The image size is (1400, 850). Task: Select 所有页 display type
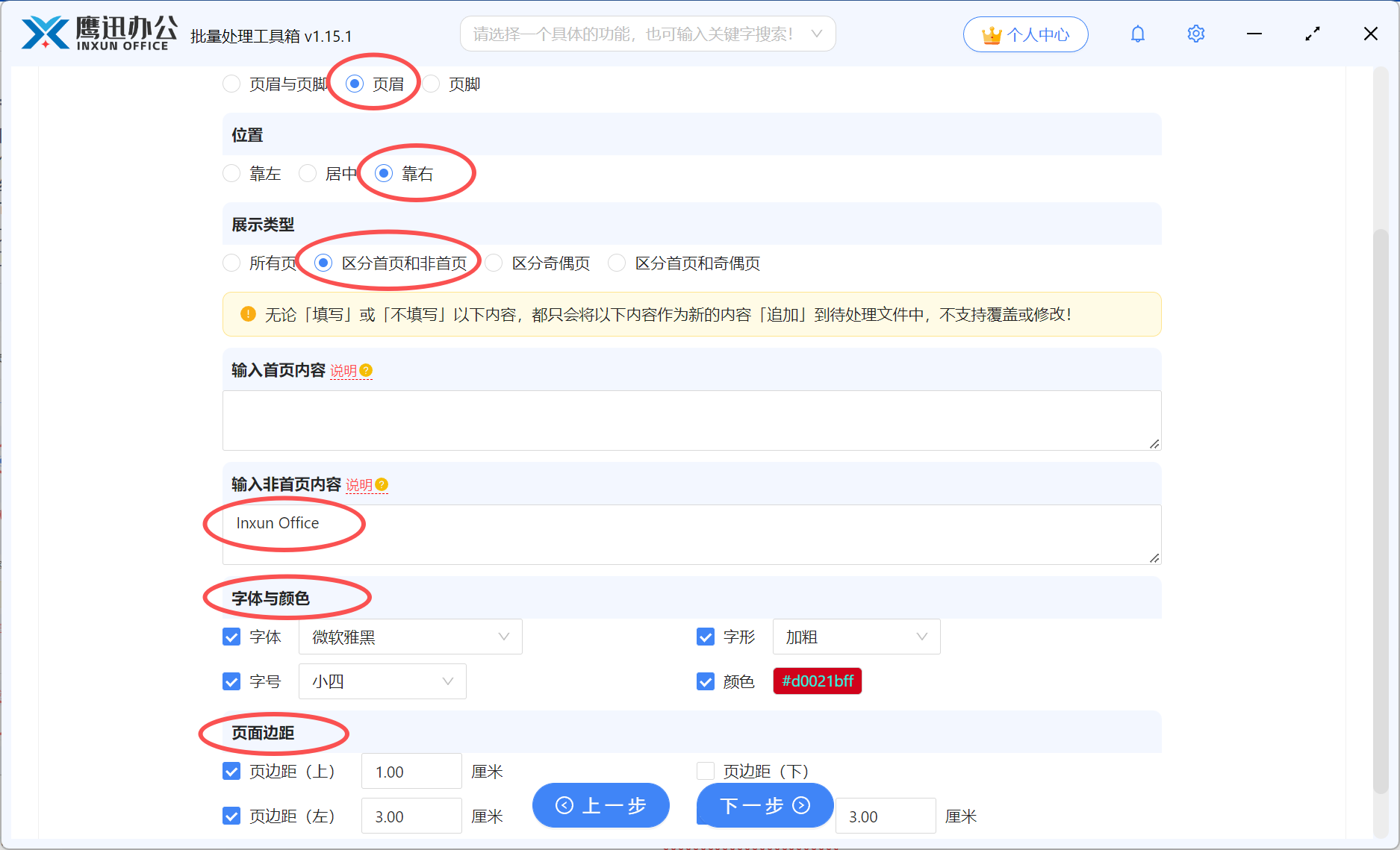click(x=231, y=263)
